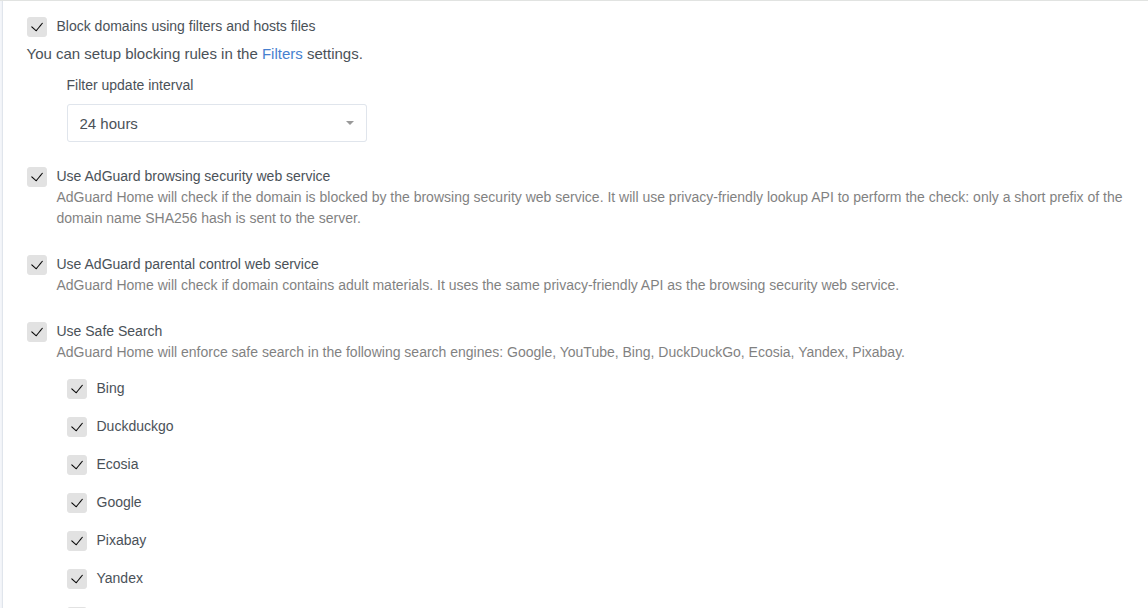The image size is (1148, 608).
Task: Click the "Filter update interval" label
Action: coord(130,85)
